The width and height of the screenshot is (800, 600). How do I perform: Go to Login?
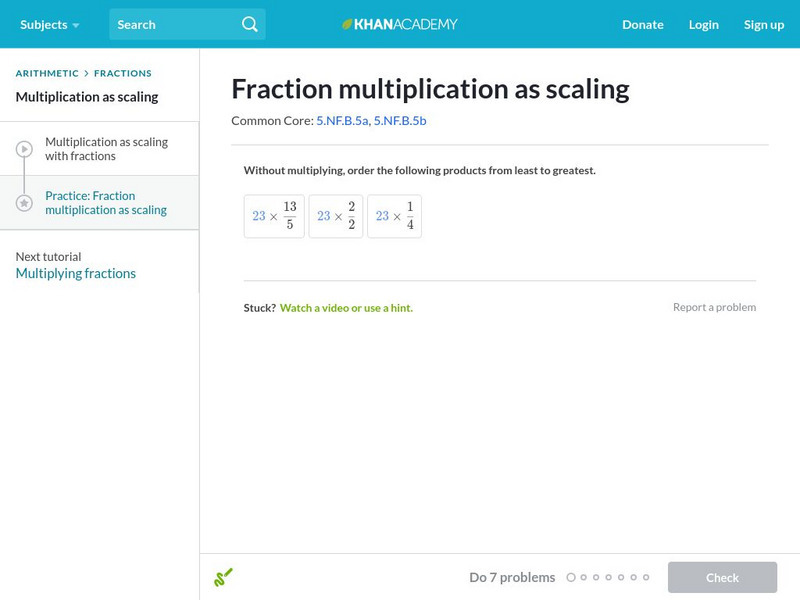[703, 24]
